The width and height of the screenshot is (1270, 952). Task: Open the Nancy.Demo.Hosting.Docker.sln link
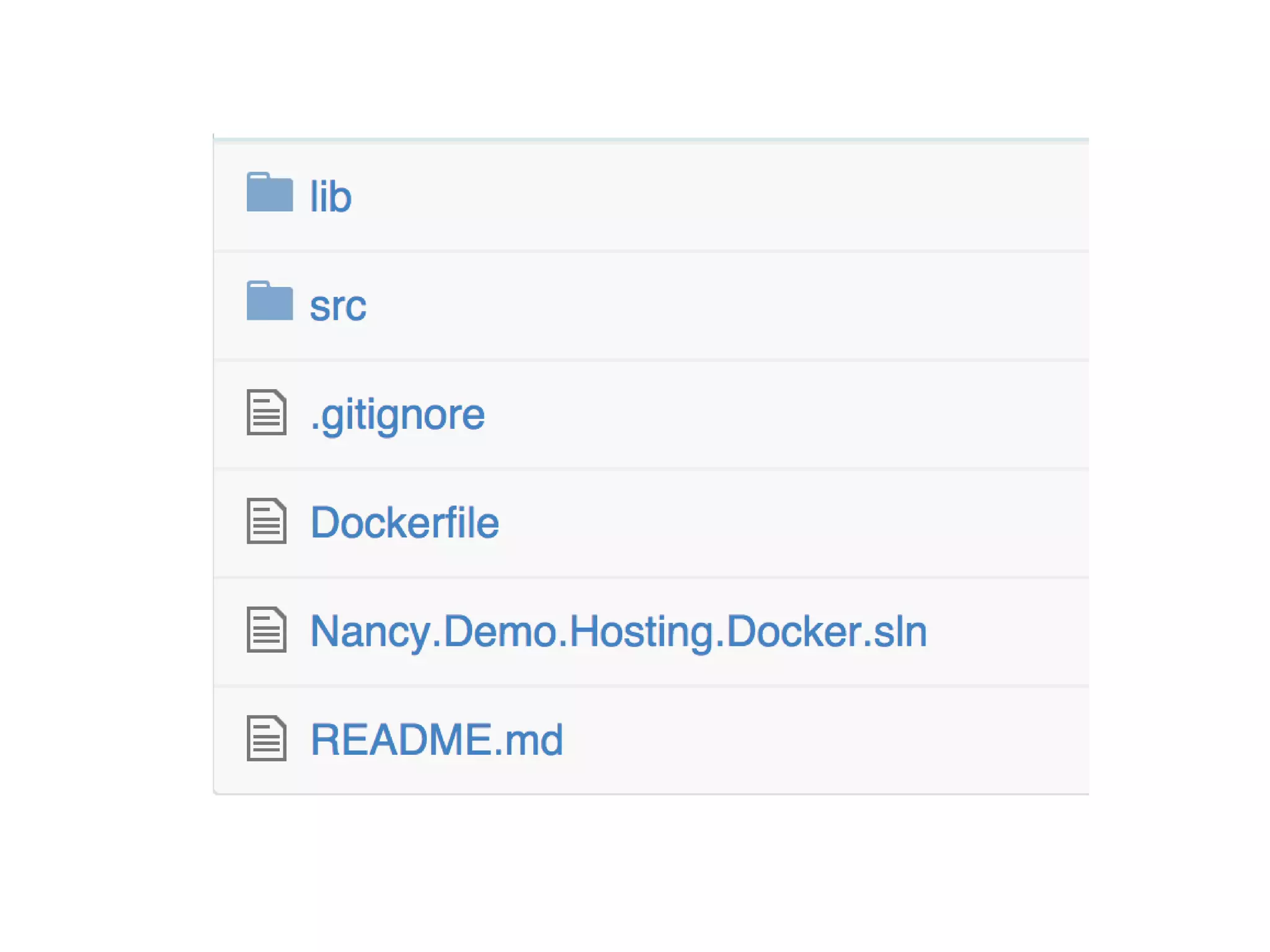pos(618,632)
